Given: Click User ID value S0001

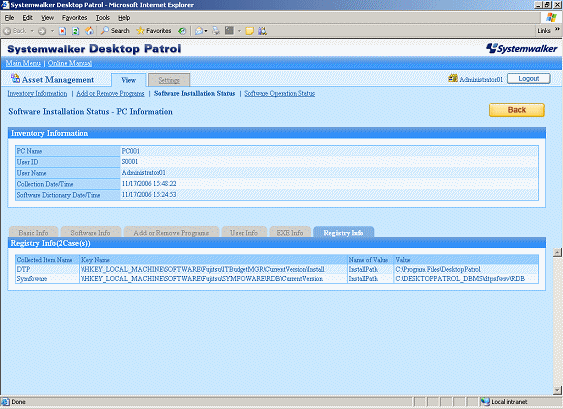Looking at the screenshot, I should pyautogui.click(x=130, y=162).
